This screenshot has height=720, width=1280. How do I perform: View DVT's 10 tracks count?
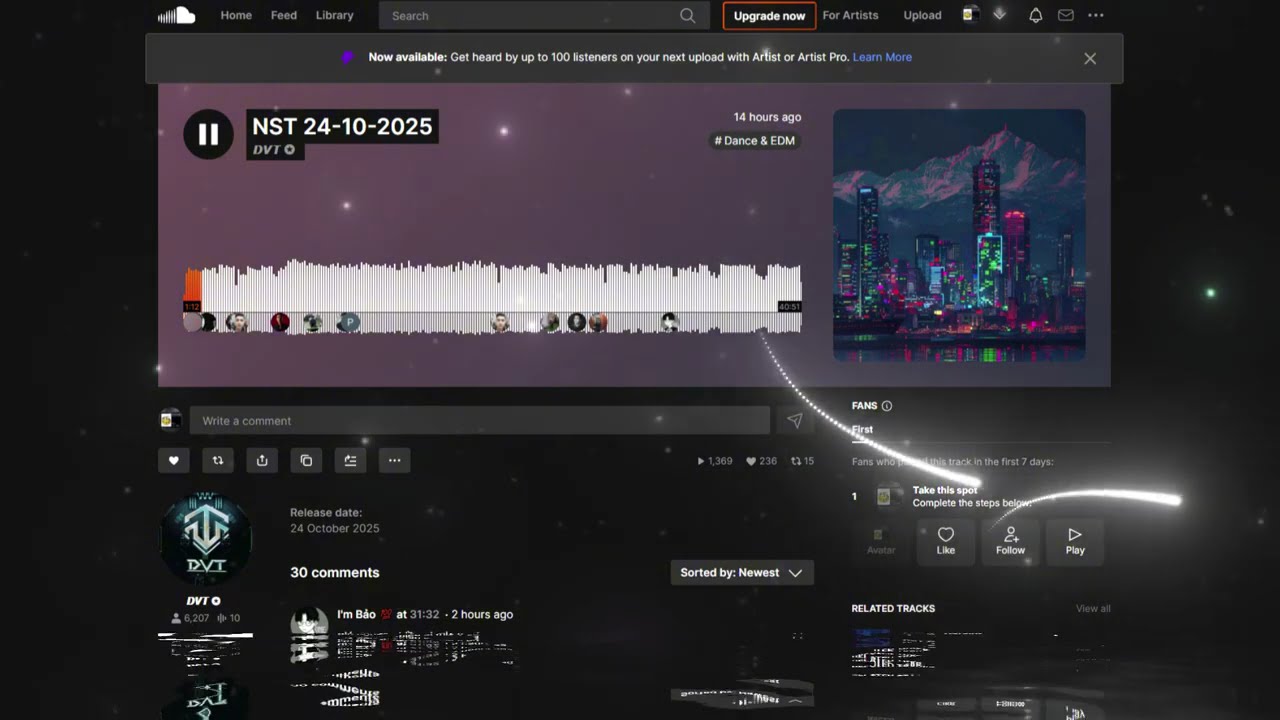click(228, 618)
